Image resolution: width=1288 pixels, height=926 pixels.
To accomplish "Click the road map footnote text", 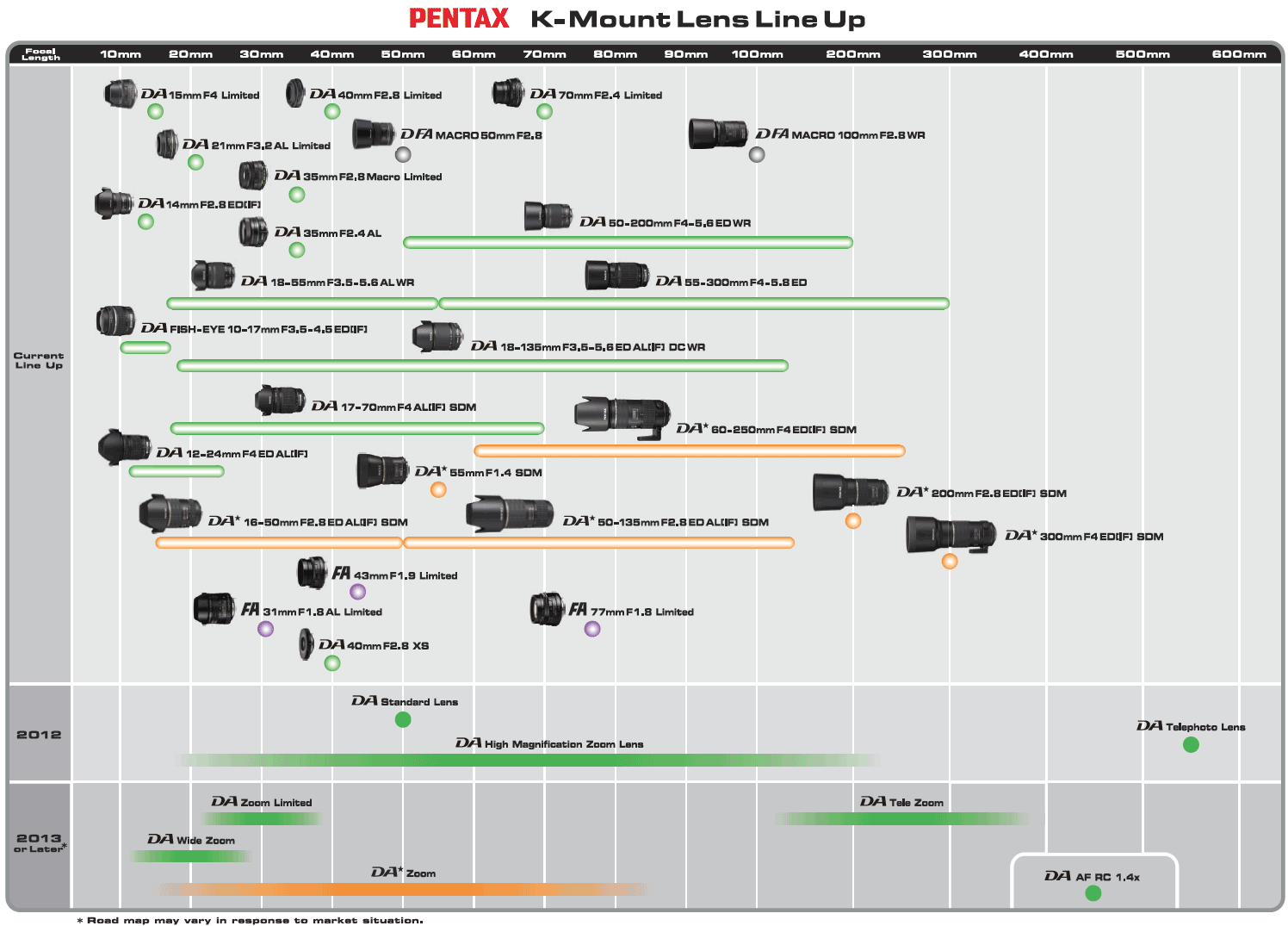I will (x=250, y=920).
